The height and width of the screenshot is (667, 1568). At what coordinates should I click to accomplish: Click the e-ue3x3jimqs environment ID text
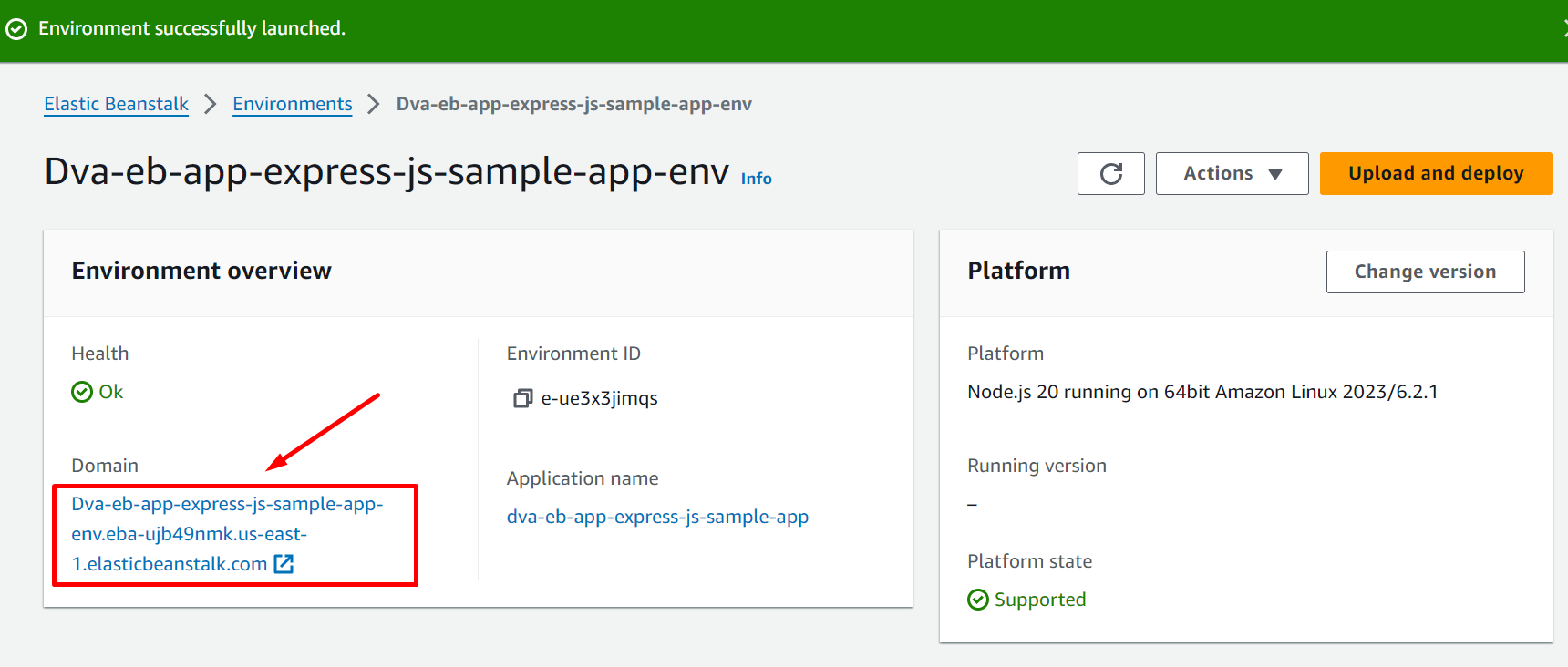coord(599,398)
